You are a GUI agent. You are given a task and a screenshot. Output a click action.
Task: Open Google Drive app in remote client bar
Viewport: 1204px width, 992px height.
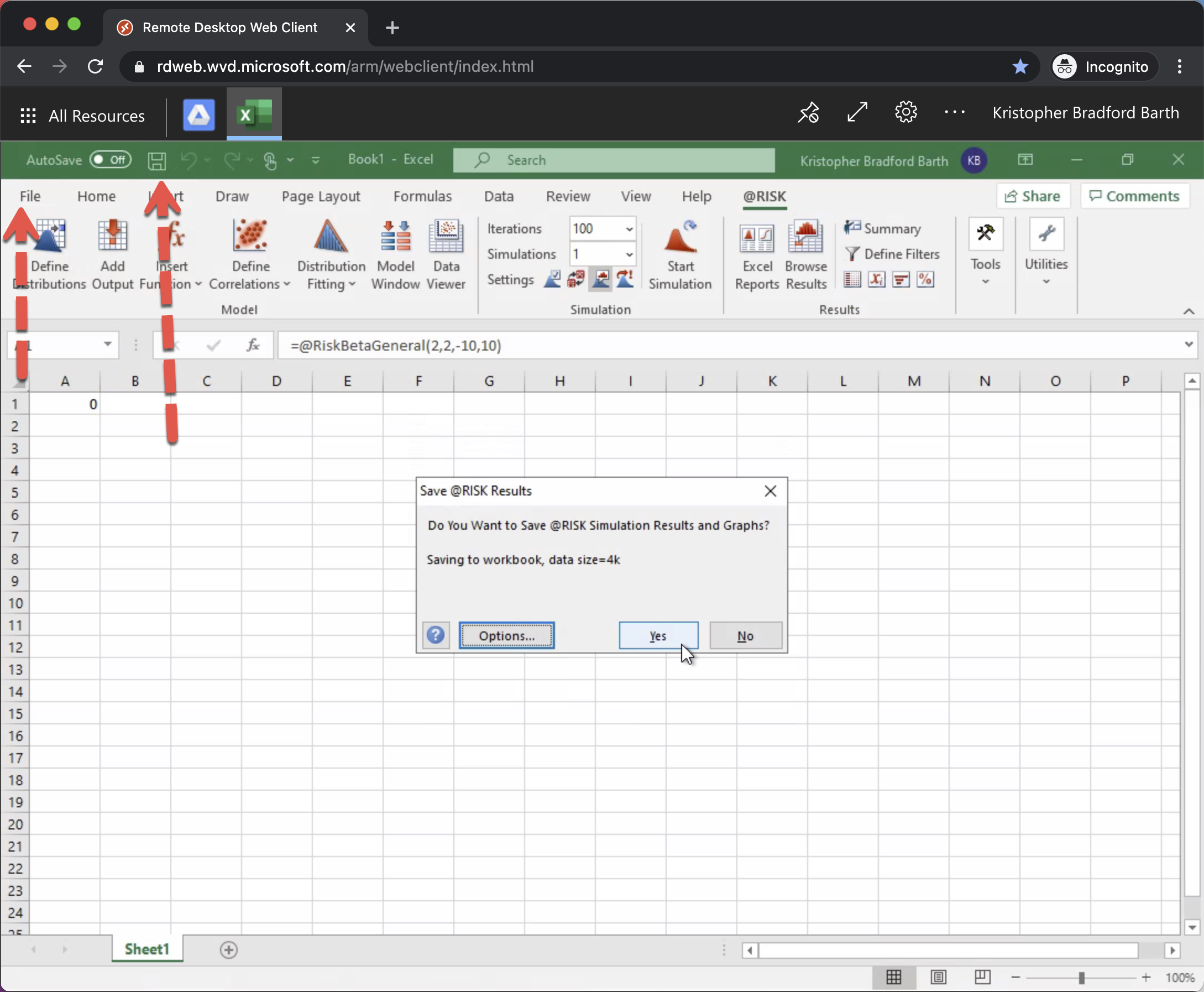pyautogui.click(x=199, y=115)
